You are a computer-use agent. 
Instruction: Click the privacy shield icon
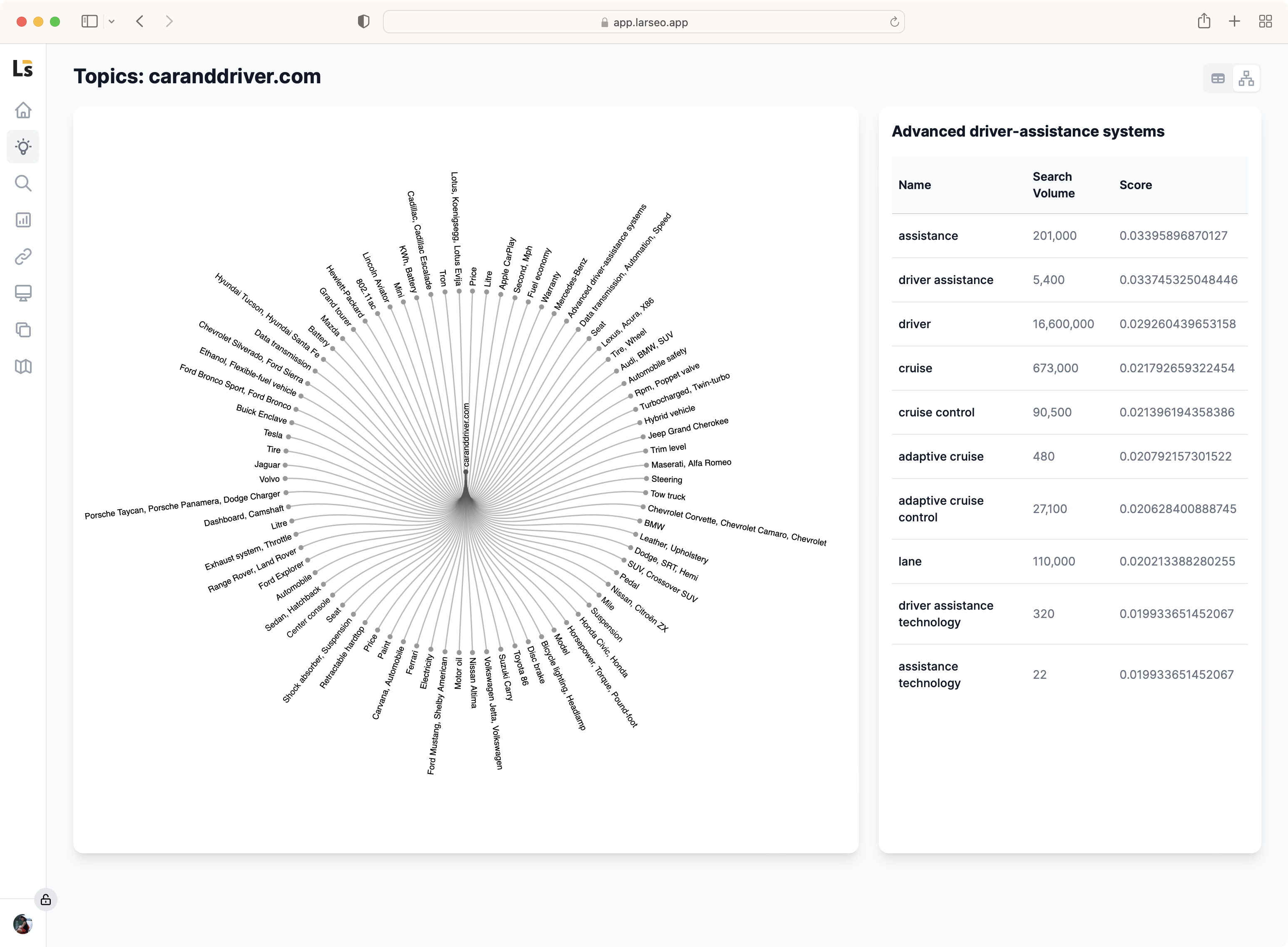(363, 22)
